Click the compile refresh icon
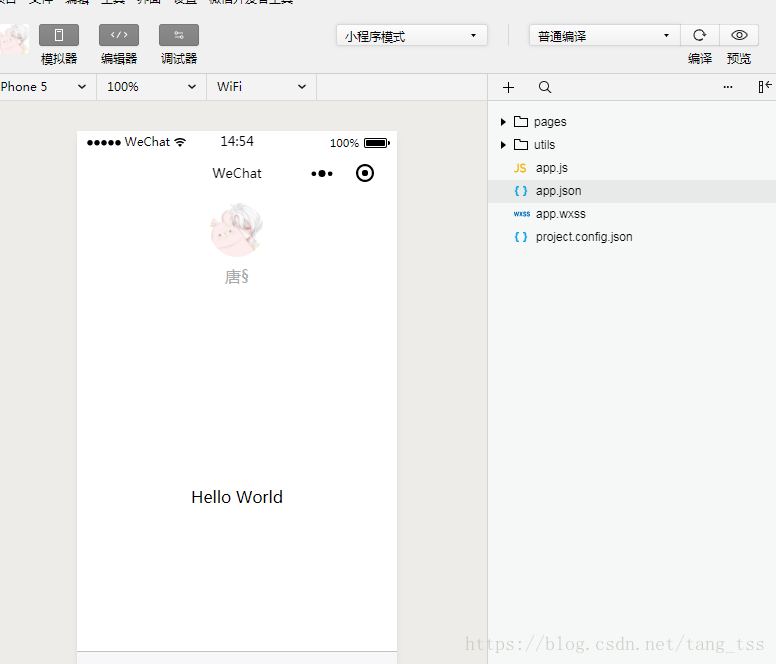The height and width of the screenshot is (664, 776). [699, 35]
